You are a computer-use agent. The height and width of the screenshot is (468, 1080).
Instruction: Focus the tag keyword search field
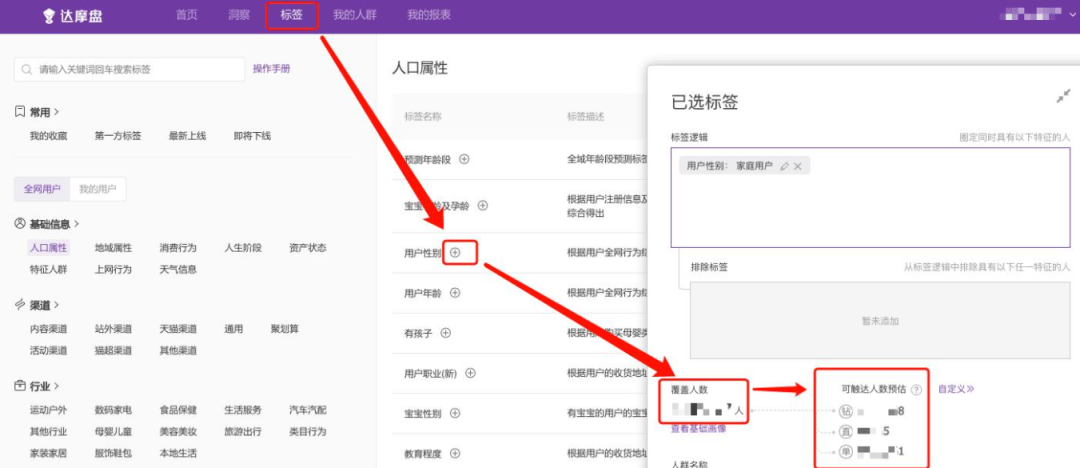129,70
